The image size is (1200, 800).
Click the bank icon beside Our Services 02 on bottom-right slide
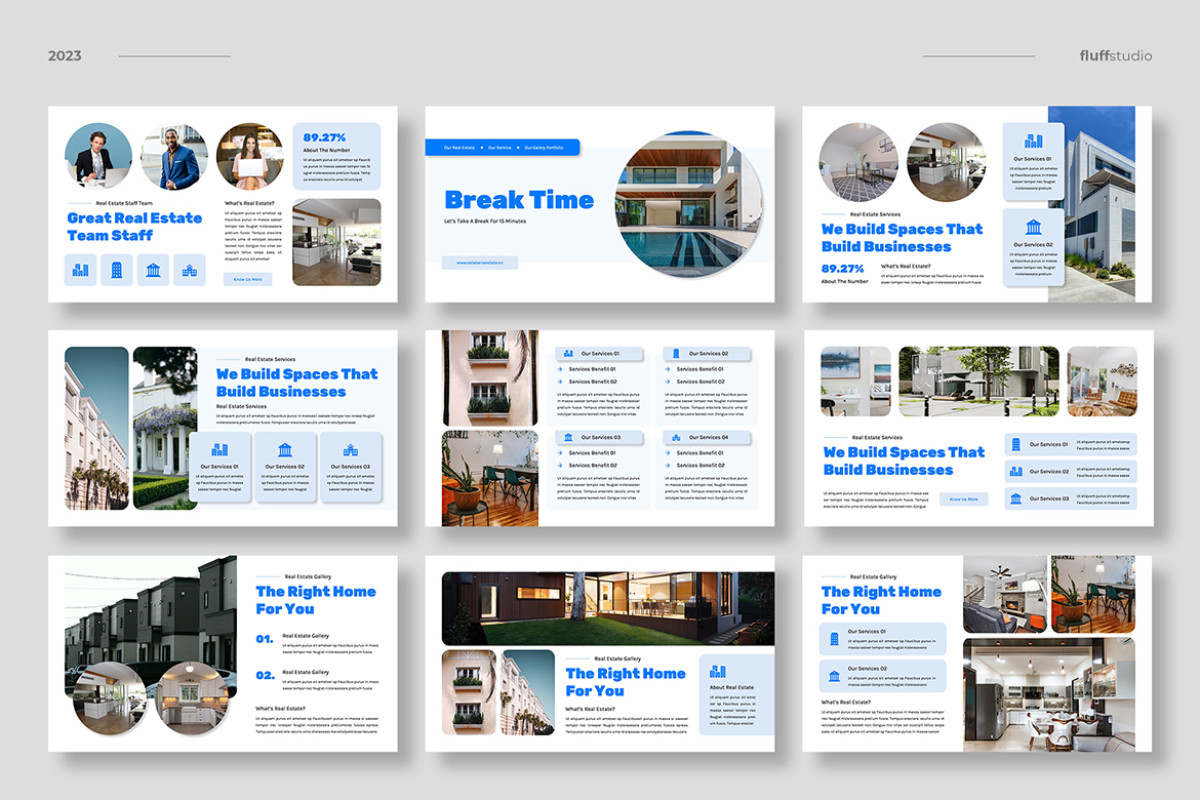coord(834,677)
